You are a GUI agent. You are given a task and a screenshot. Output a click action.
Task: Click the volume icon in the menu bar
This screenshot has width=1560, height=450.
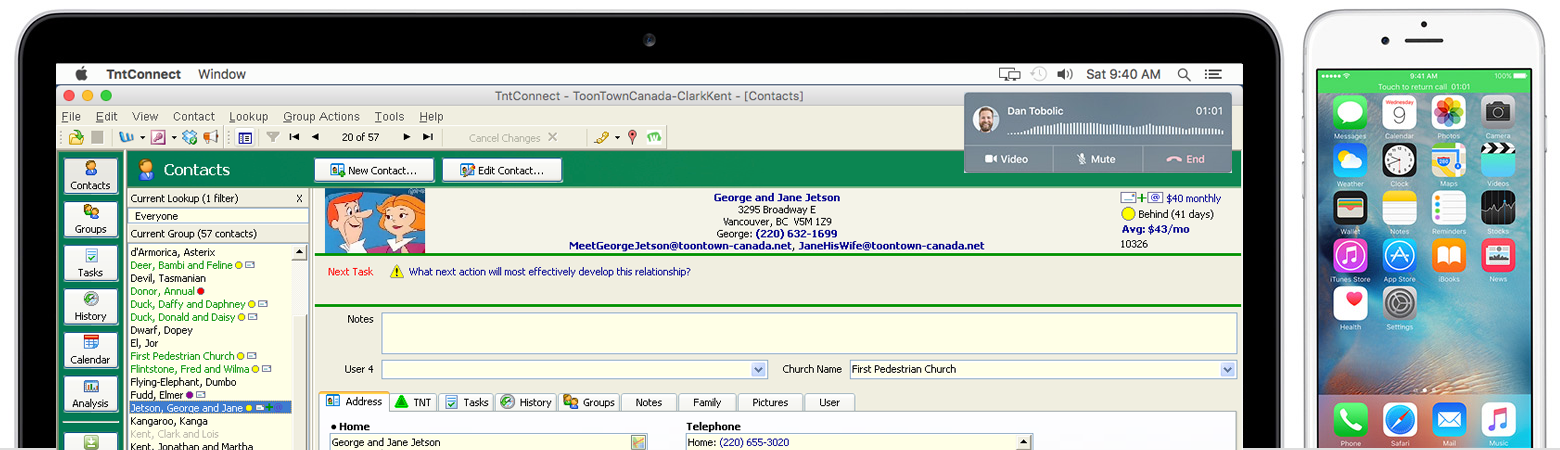pyautogui.click(x=1065, y=74)
